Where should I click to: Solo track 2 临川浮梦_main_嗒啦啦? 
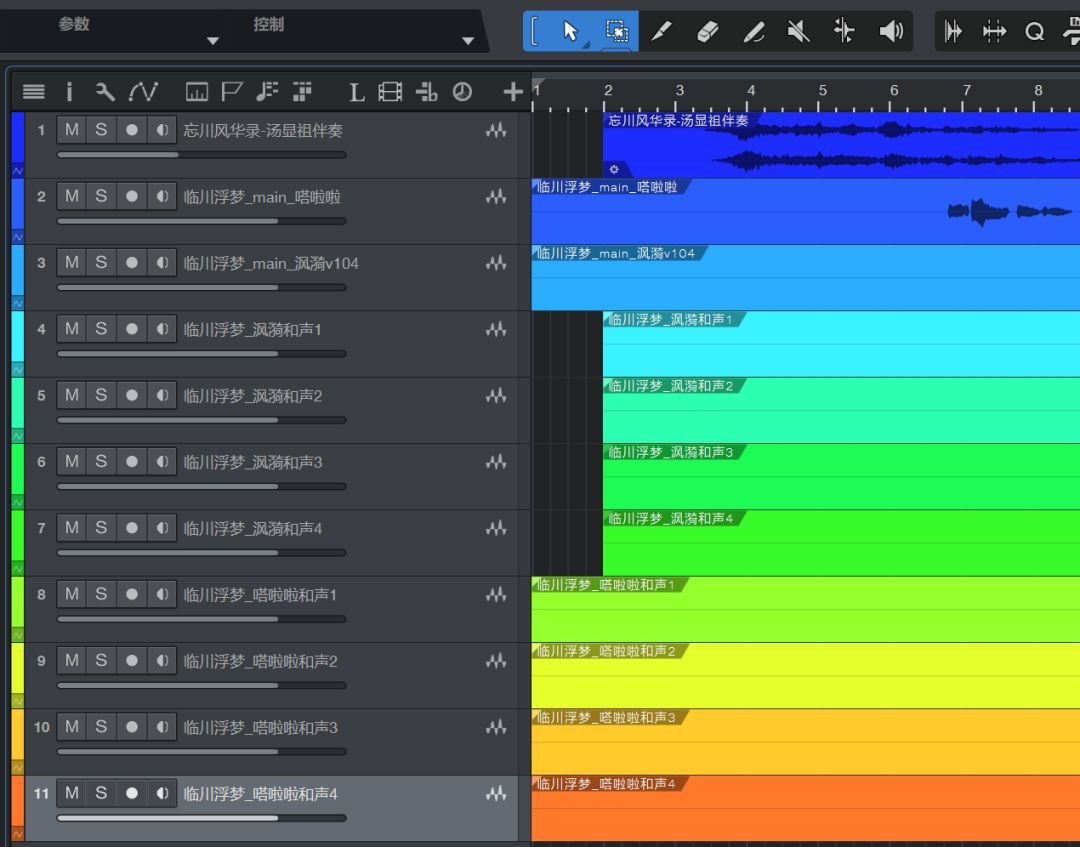click(101, 196)
